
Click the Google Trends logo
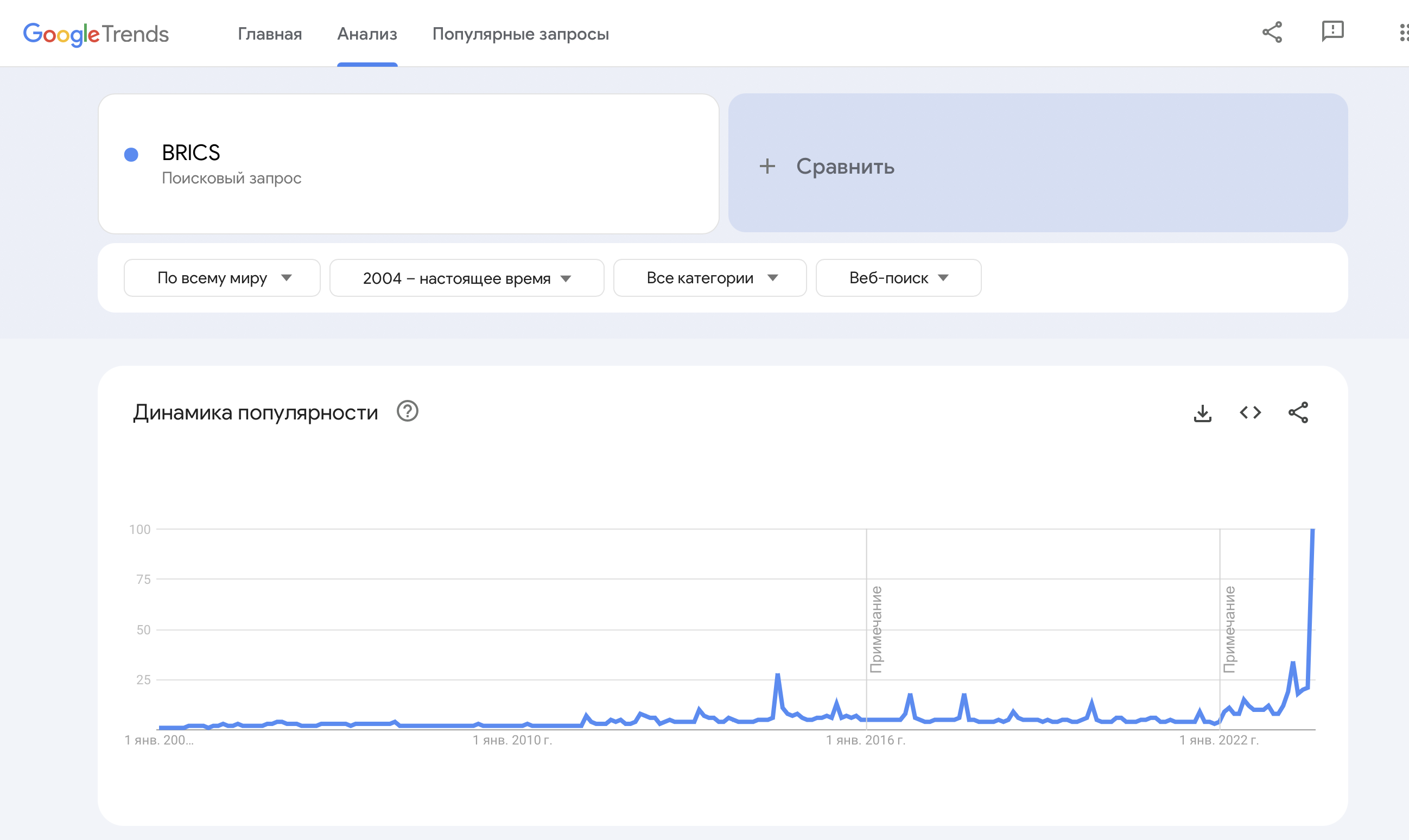coord(96,34)
